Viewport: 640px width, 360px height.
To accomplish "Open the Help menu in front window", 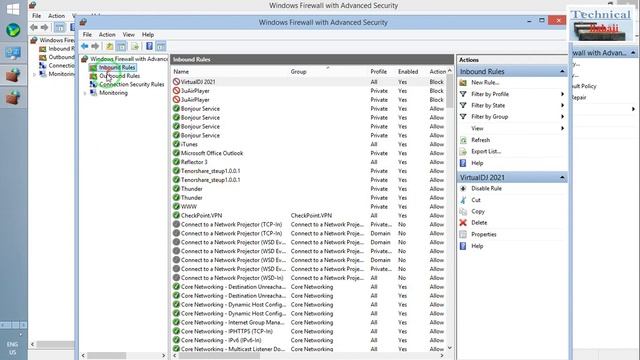I will (x=148, y=35).
